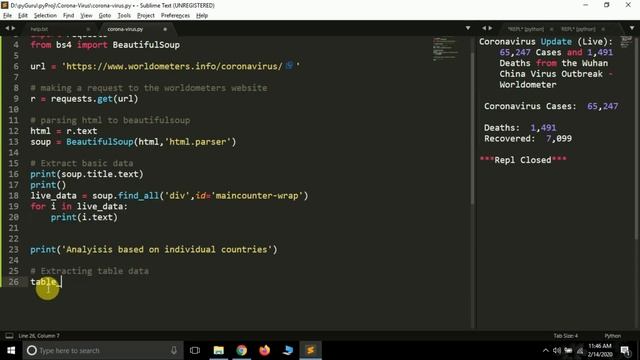Open Task View from taskbar
The height and width of the screenshot is (360, 640).
click(x=195, y=350)
